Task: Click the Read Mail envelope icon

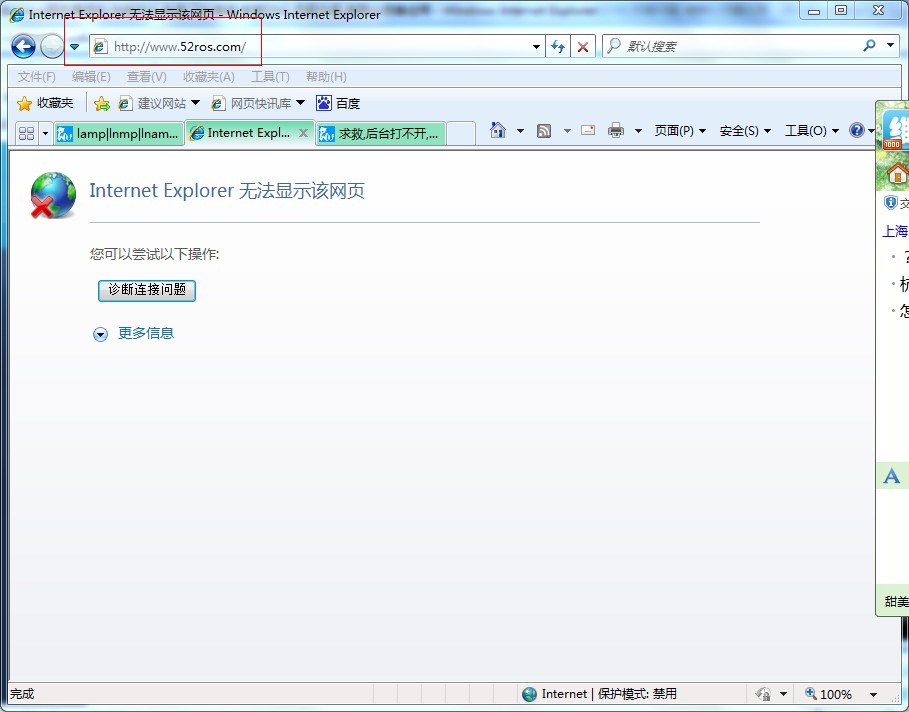Action: [x=588, y=130]
